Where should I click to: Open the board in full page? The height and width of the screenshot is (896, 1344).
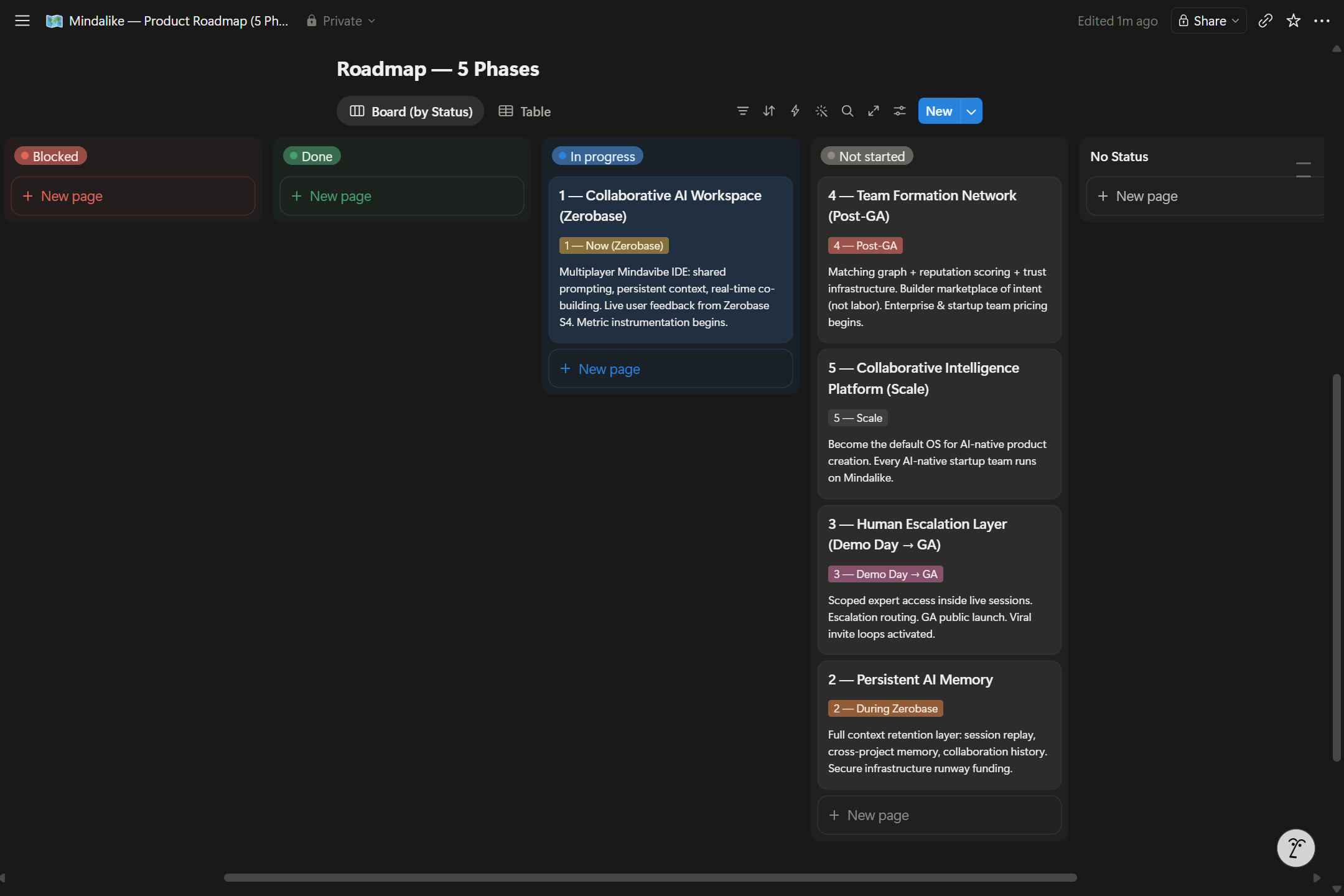click(x=874, y=111)
